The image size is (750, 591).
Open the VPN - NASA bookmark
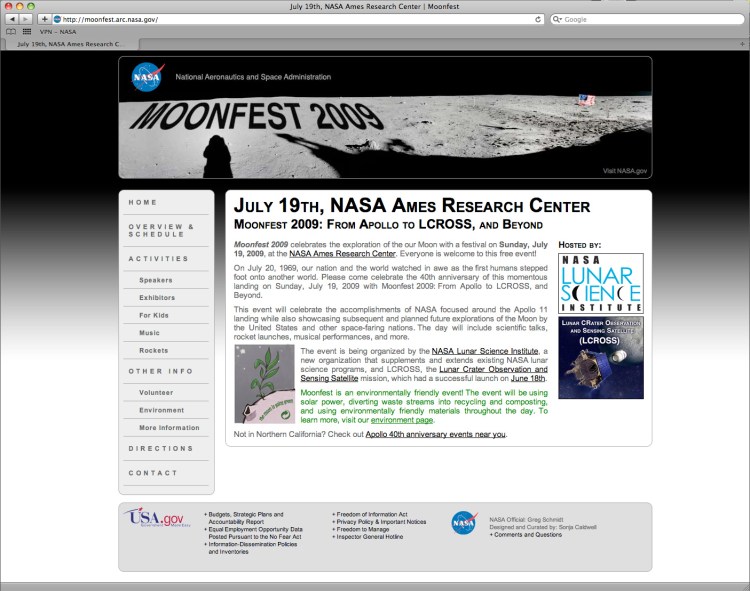click(x=58, y=32)
